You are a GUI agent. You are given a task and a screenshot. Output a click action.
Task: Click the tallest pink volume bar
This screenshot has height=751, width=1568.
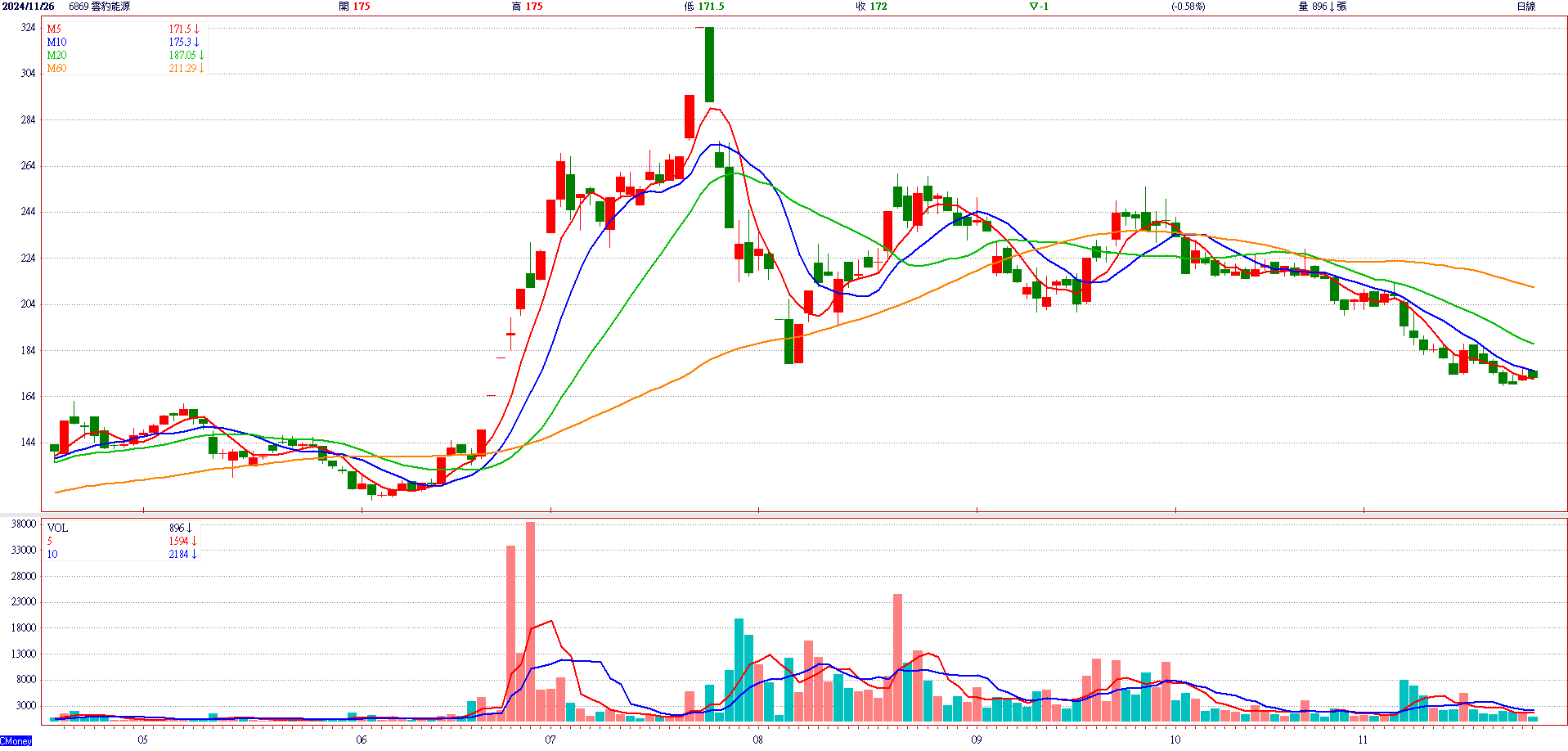tap(530, 620)
